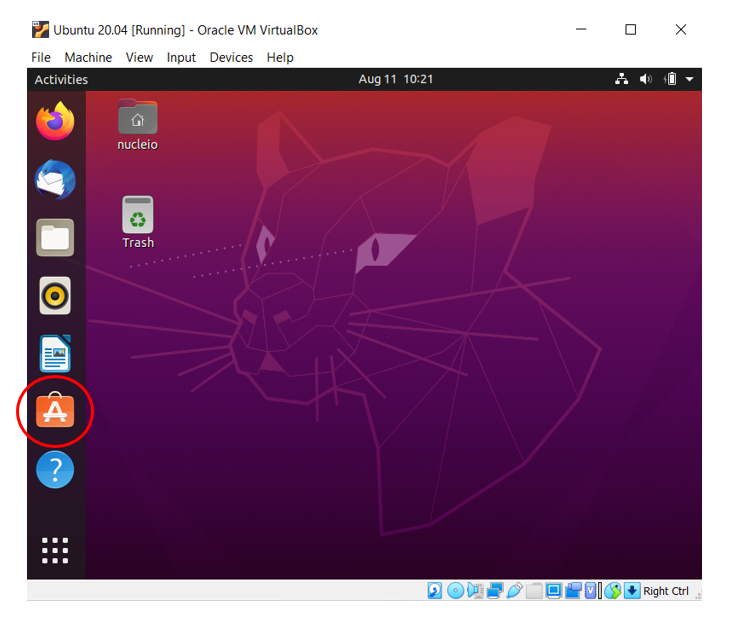Maximize the VirtualBox window
729x622 pixels.
pyautogui.click(x=630, y=29)
